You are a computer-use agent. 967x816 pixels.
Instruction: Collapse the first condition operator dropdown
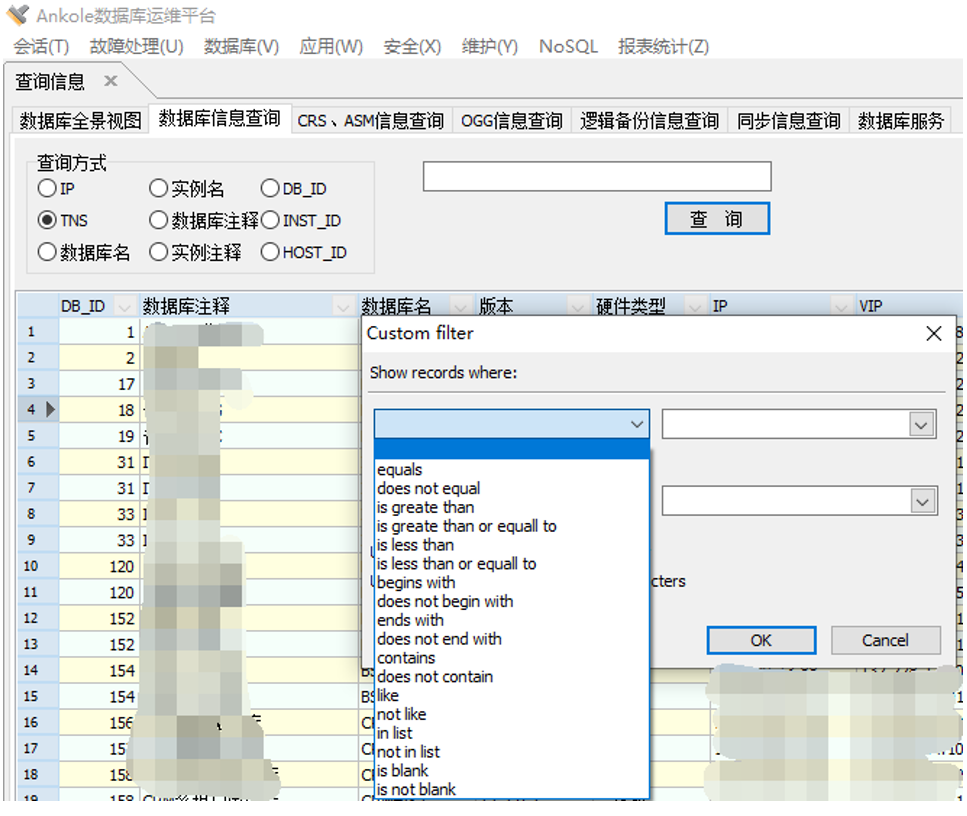637,425
